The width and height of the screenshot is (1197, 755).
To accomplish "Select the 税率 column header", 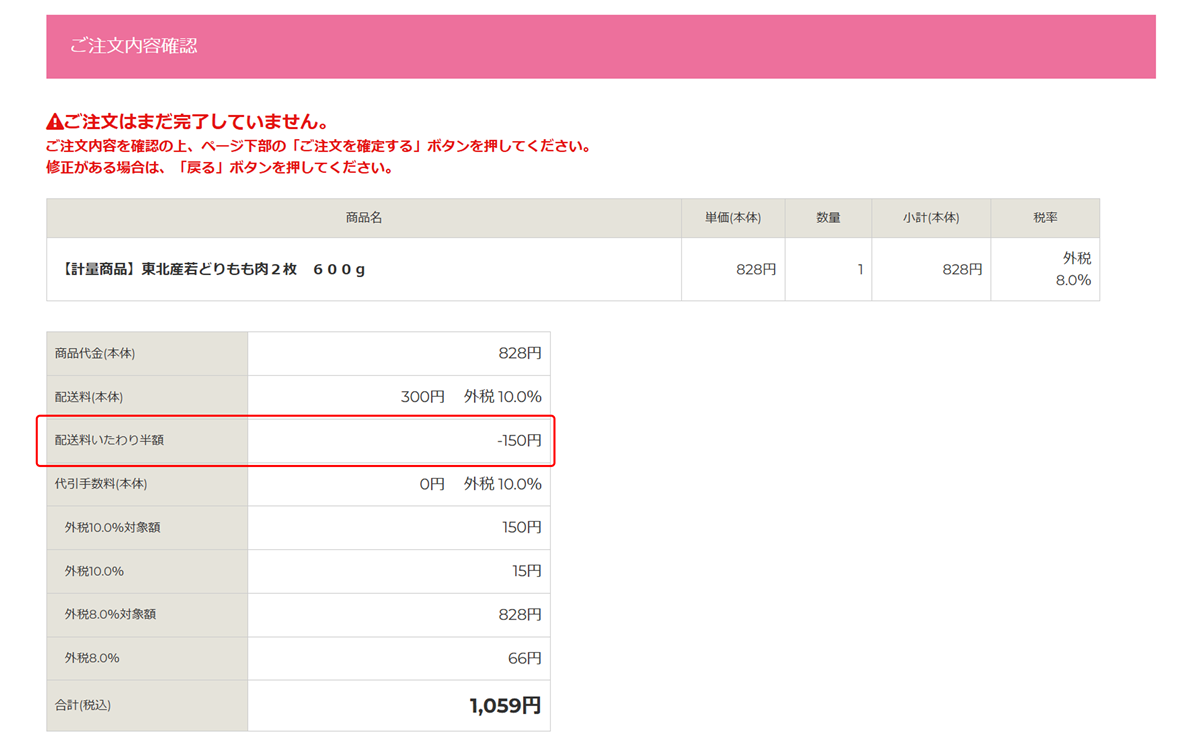I will tap(1045, 218).
